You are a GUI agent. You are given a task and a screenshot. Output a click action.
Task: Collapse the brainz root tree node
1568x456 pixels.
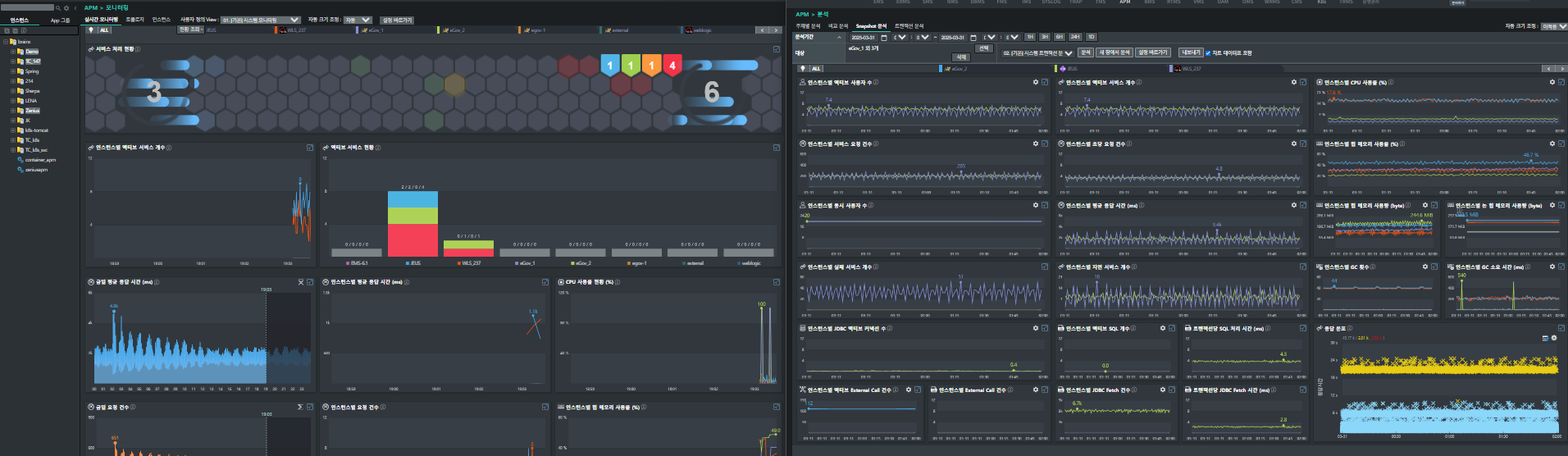coord(7,42)
